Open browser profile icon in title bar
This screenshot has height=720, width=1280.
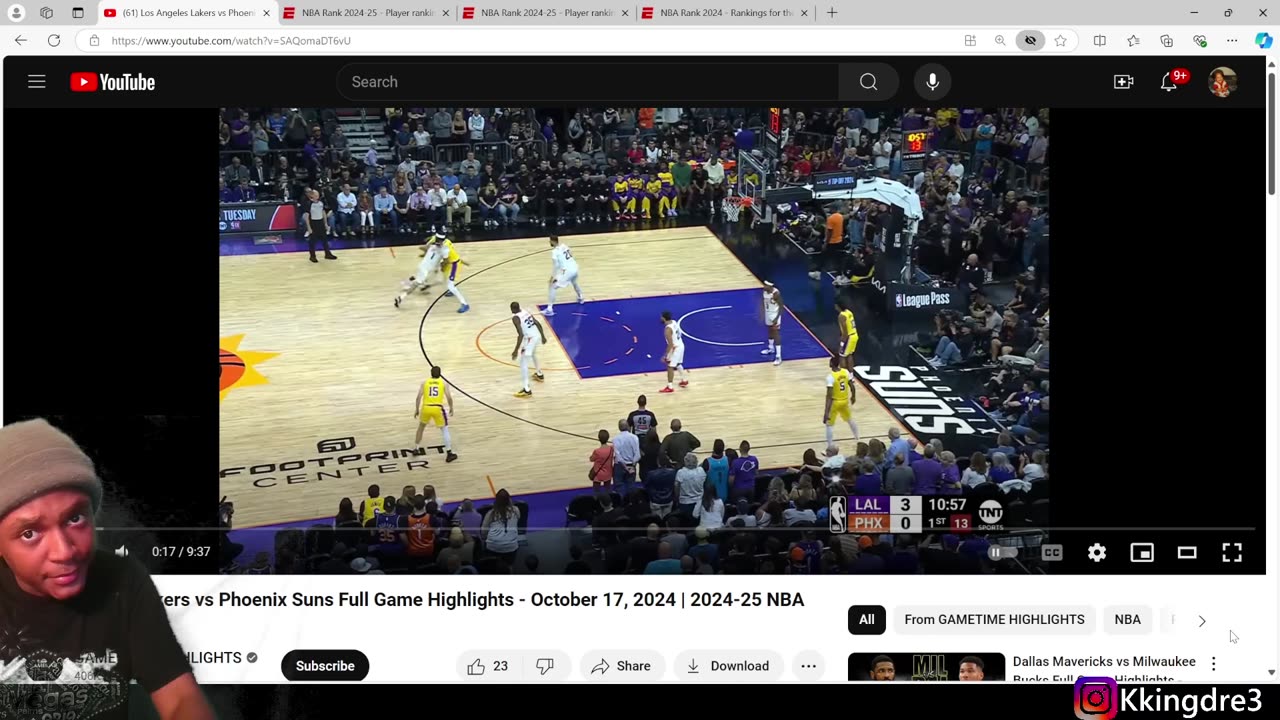[16, 13]
